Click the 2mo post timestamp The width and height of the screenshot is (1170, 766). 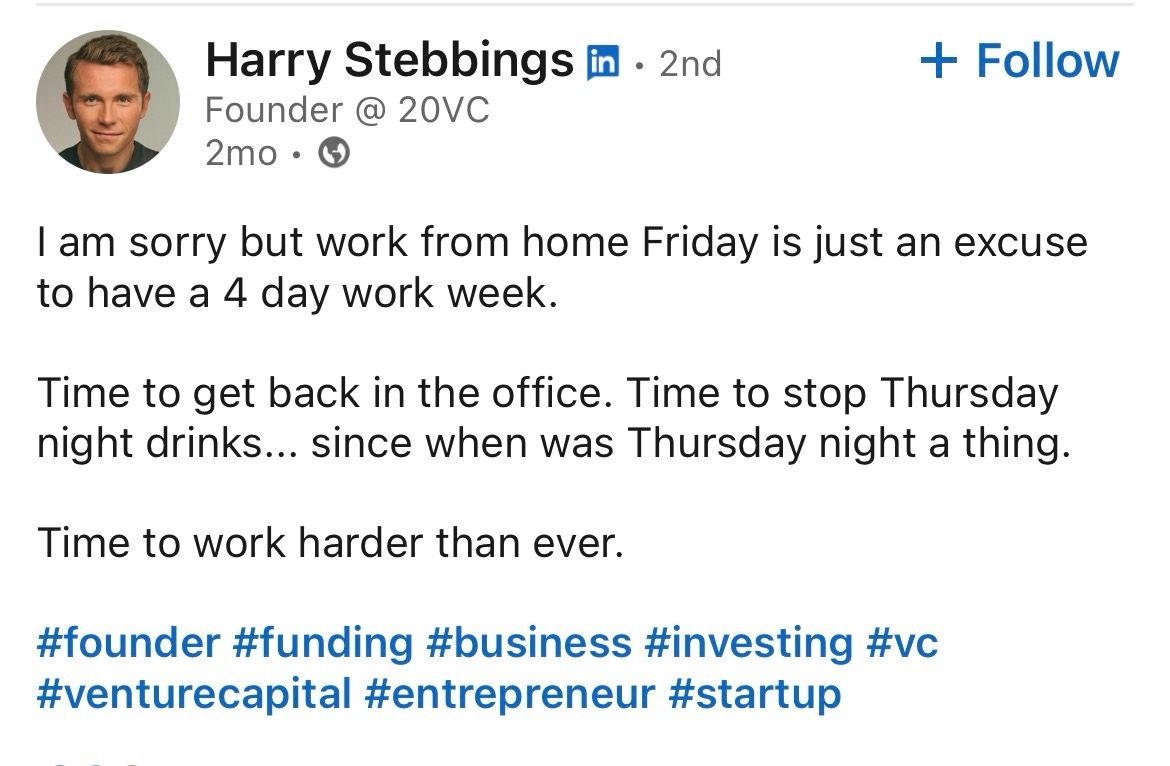click(x=241, y=153)
